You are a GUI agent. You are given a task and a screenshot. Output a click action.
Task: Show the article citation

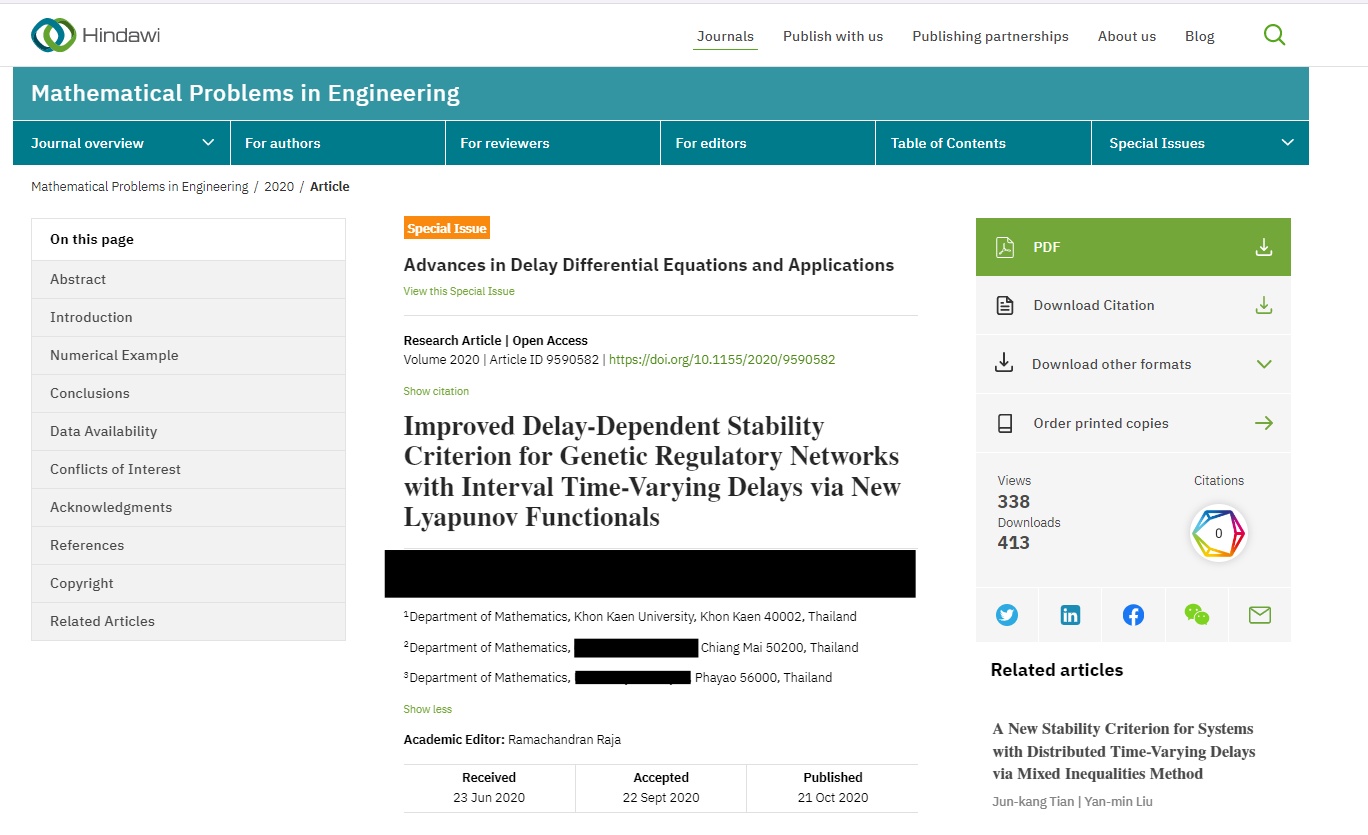click(436, 391)
